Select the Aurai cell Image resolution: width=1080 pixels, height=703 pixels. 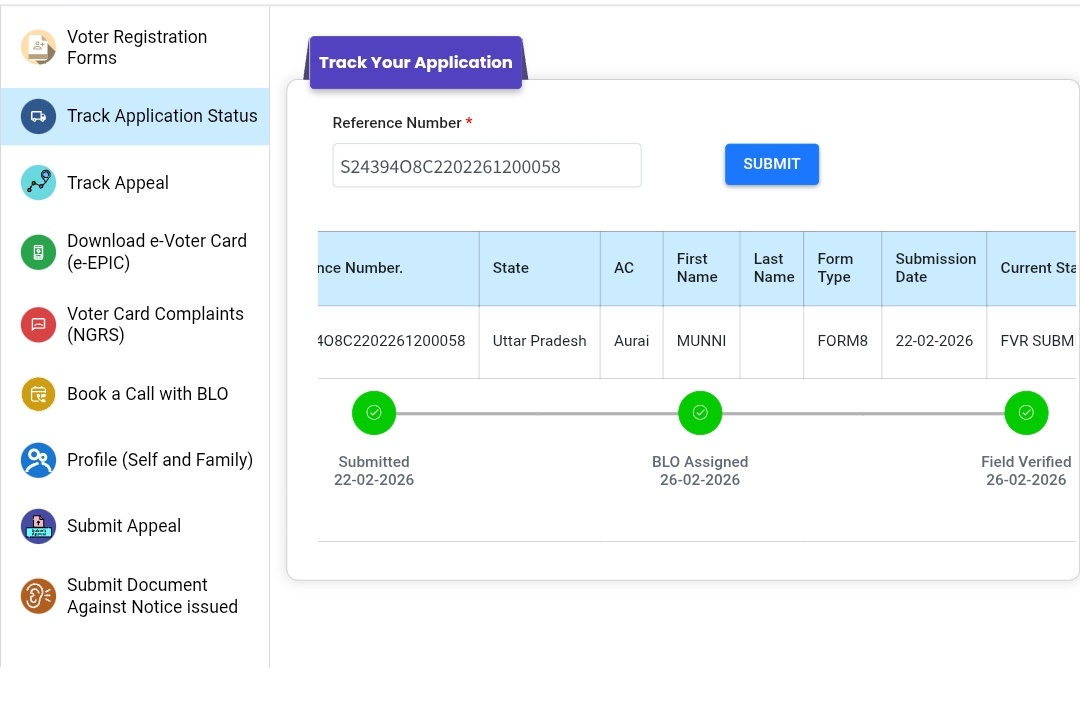[x=632, y=342]
